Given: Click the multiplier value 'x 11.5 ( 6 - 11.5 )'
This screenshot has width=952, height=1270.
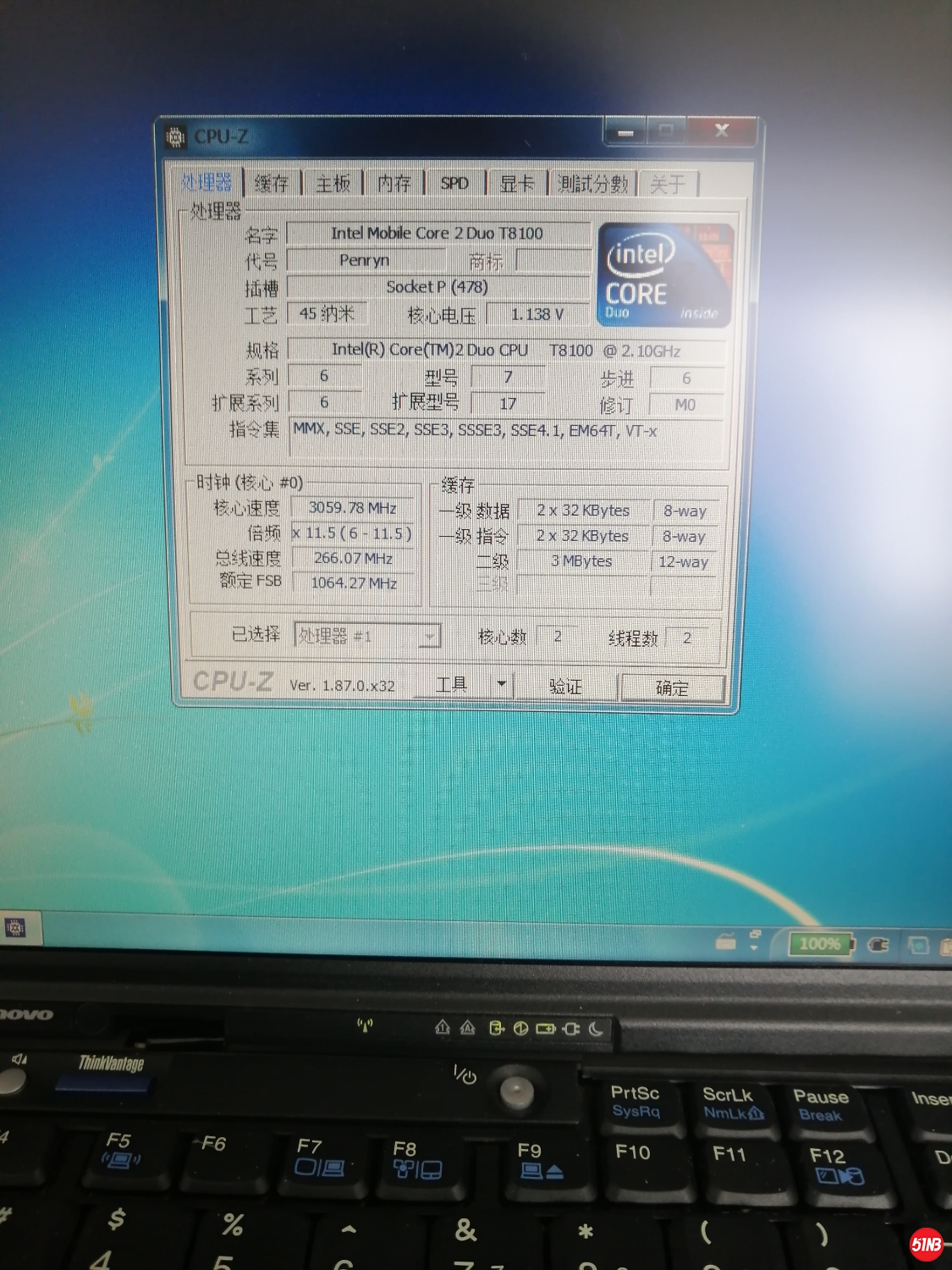Looking at the screenshot, I should pos(353,533).
